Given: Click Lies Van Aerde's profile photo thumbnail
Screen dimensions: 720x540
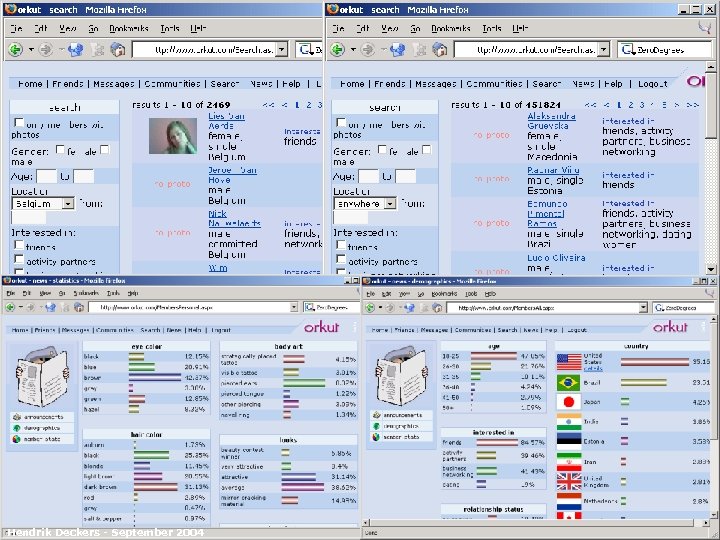Looking at the screenshot, I should (173, 136).
